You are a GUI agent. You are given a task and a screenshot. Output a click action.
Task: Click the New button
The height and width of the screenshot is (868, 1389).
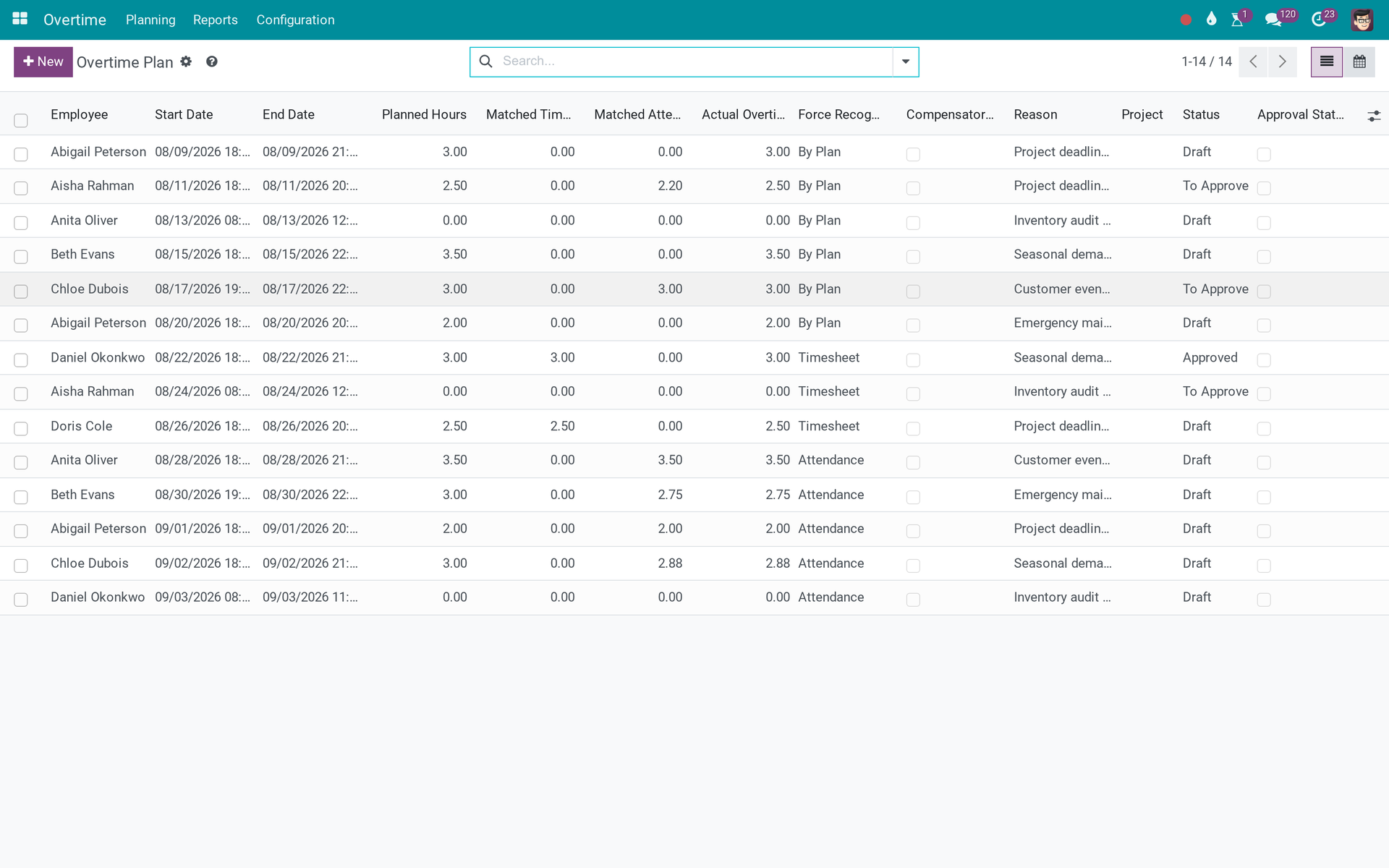tap(43, 61)
